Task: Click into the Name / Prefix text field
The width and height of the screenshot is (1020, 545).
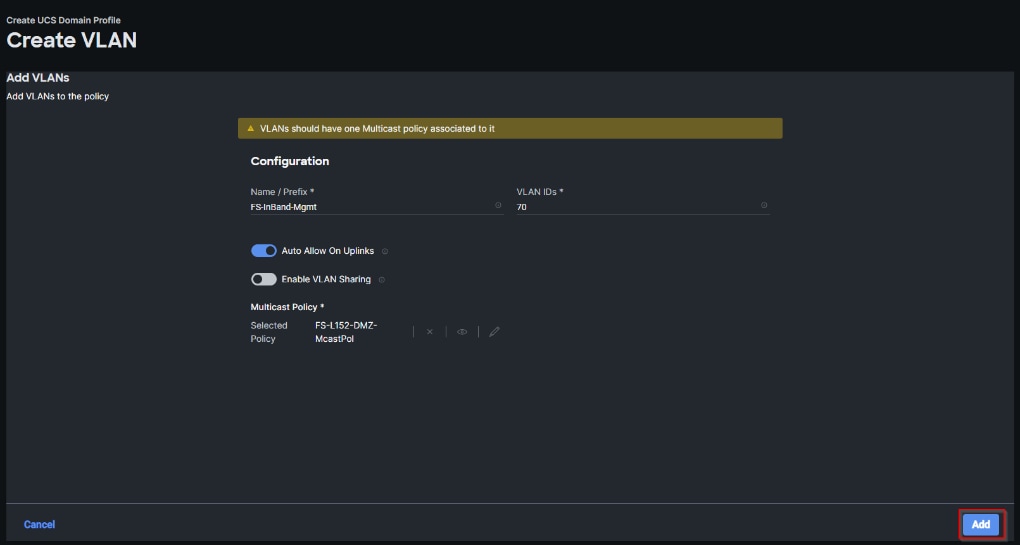Action: click(370, 206)
